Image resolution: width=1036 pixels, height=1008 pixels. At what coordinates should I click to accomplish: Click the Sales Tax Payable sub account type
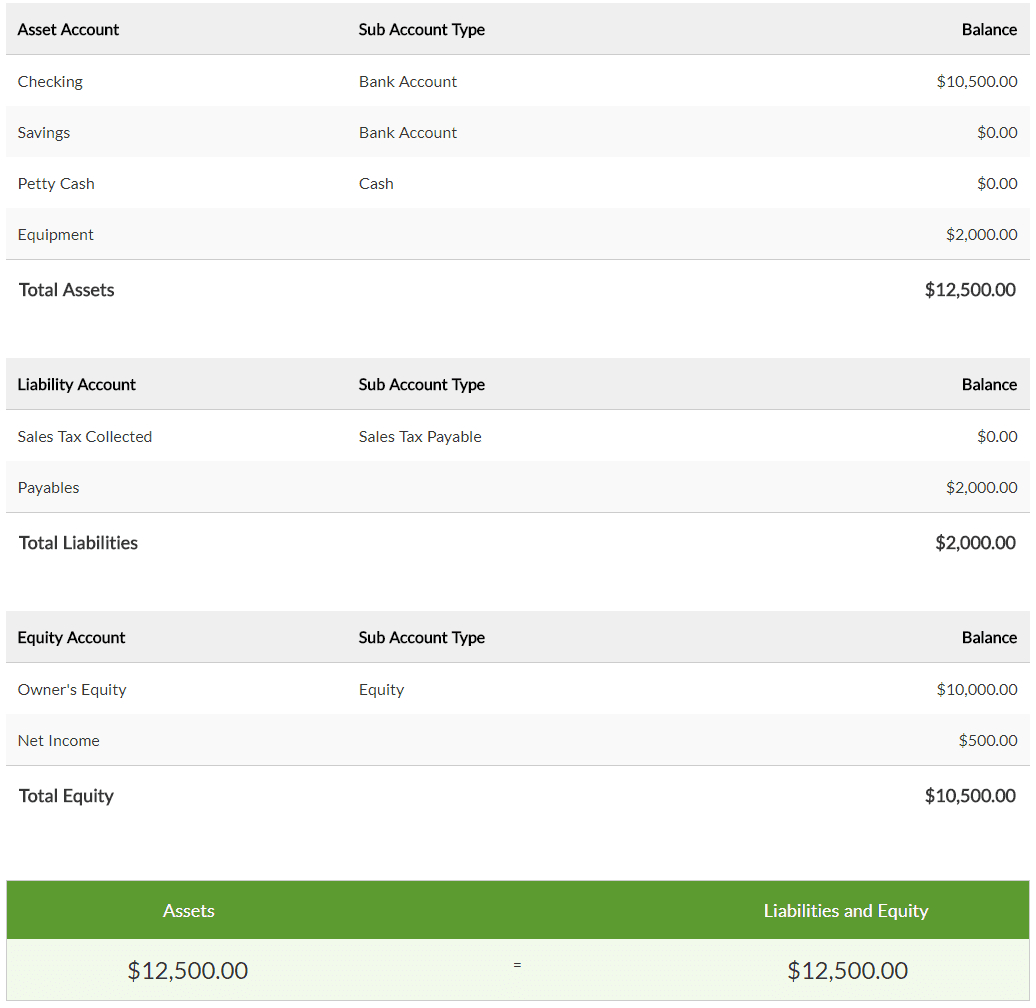click(x=420, y=437)
